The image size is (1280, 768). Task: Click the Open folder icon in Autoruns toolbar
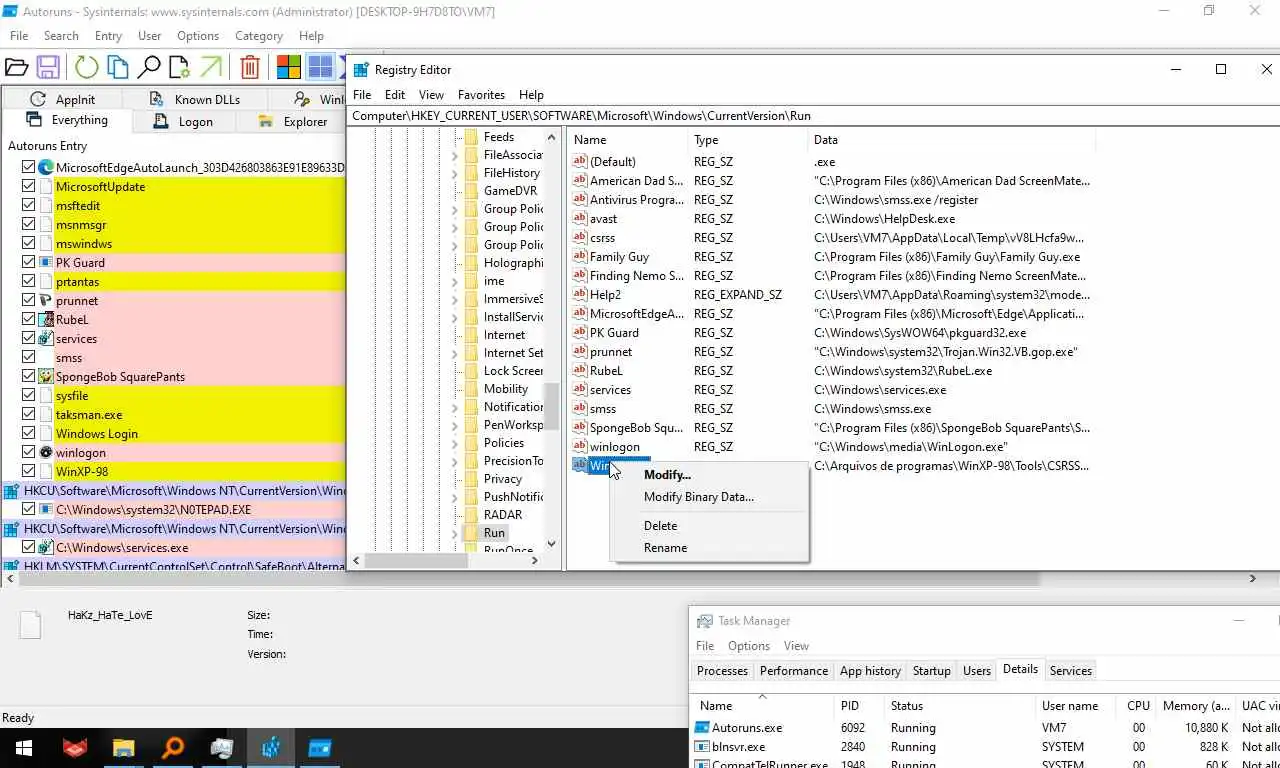coord(16,67)
